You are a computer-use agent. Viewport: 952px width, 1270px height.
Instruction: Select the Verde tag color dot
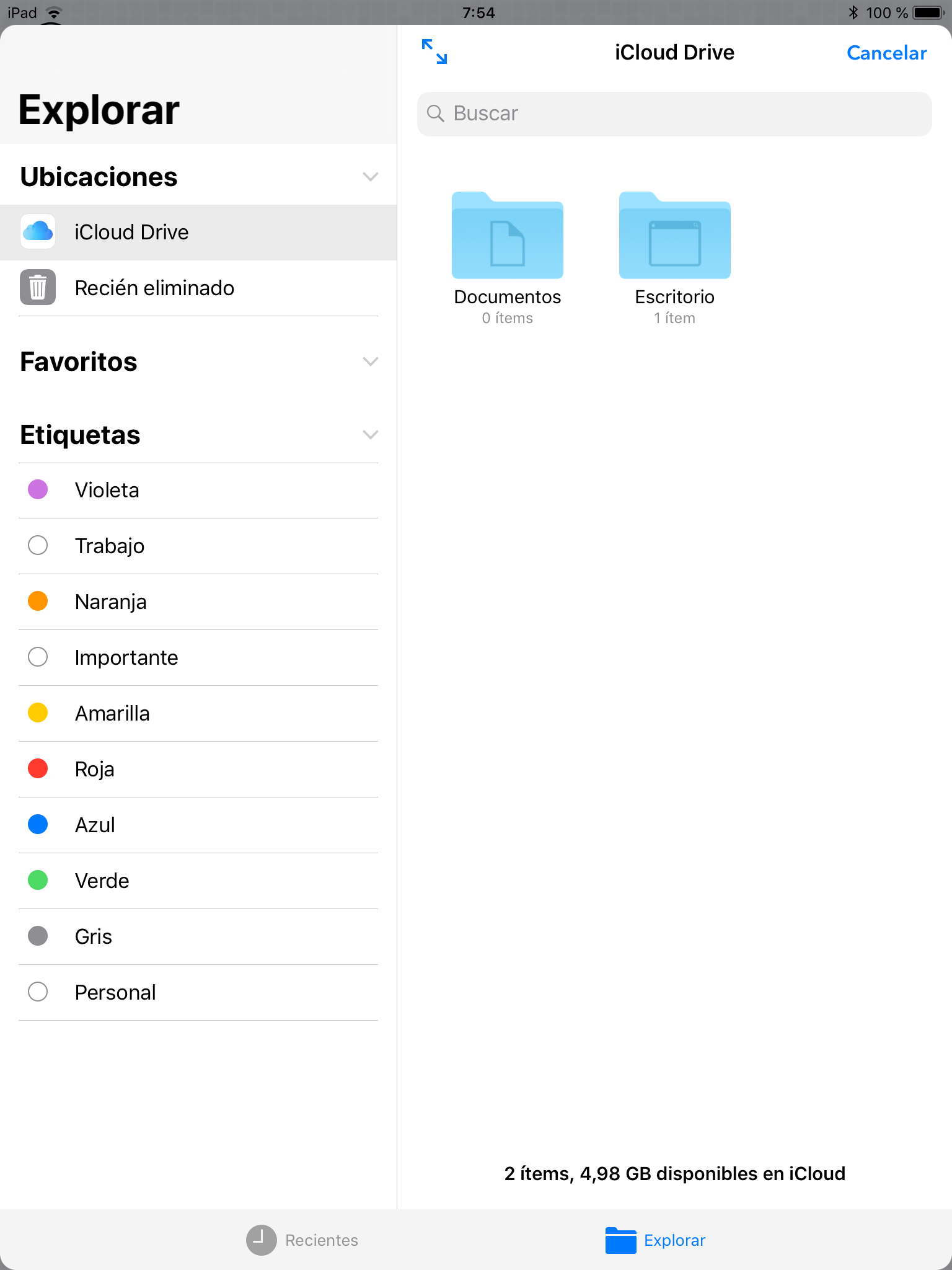click(x=38, y=881)
